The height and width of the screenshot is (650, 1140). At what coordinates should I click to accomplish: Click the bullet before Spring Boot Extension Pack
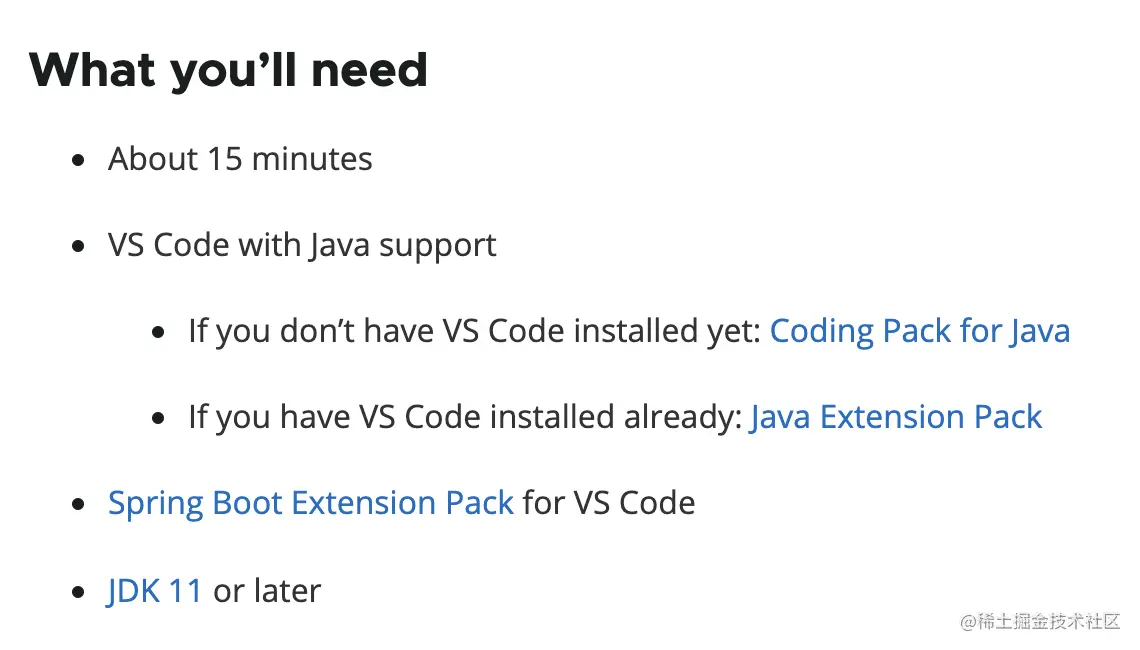(79, 503)
